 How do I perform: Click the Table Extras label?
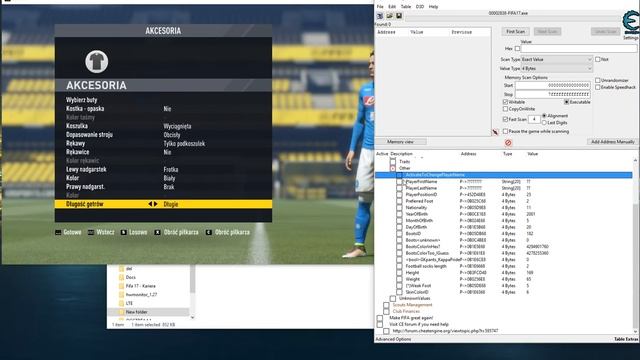point(626,339)
